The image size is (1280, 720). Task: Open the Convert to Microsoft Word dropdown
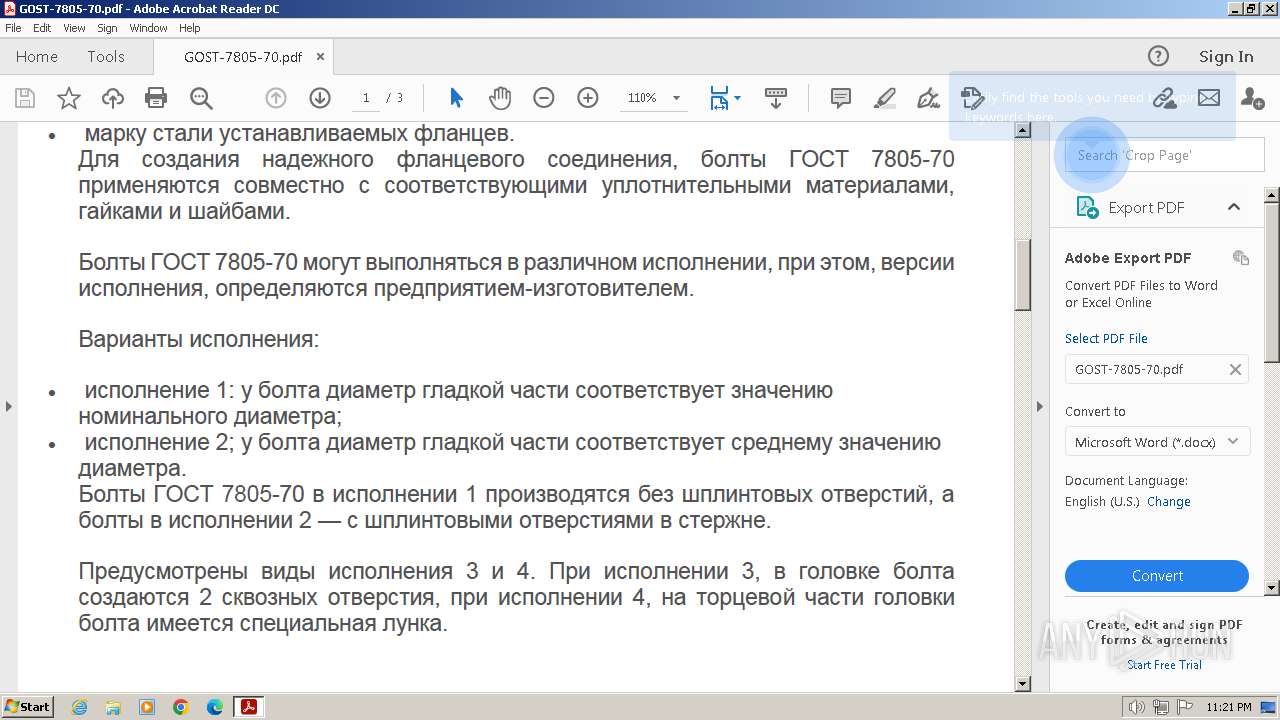1157,442
